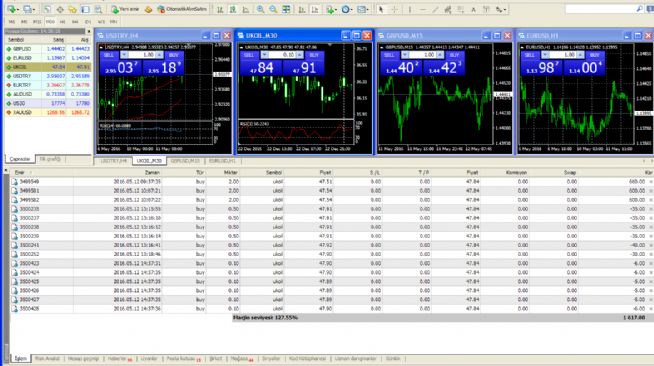Toggle the Data Window crosshair-circle icon
The image size is (654, 366).
60,9
